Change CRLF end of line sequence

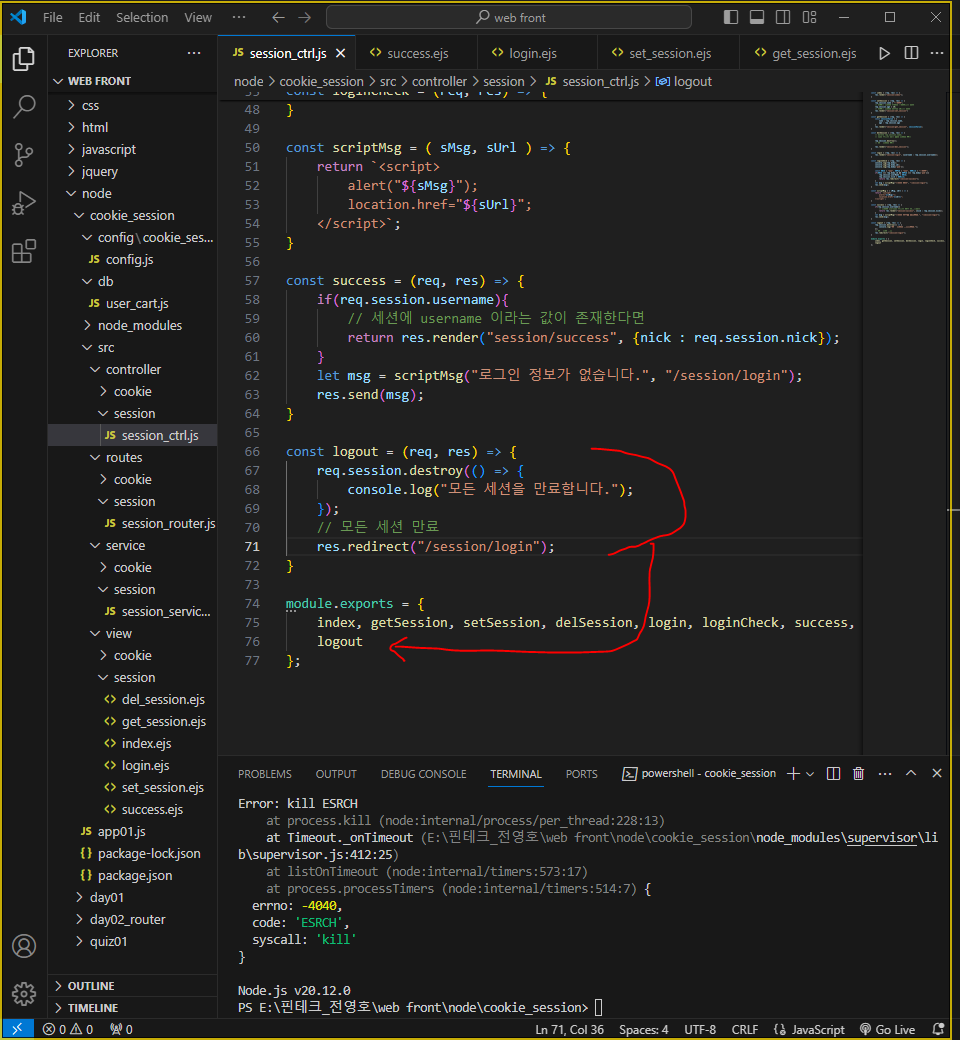pyautogui.click(x=745, y=1029)
